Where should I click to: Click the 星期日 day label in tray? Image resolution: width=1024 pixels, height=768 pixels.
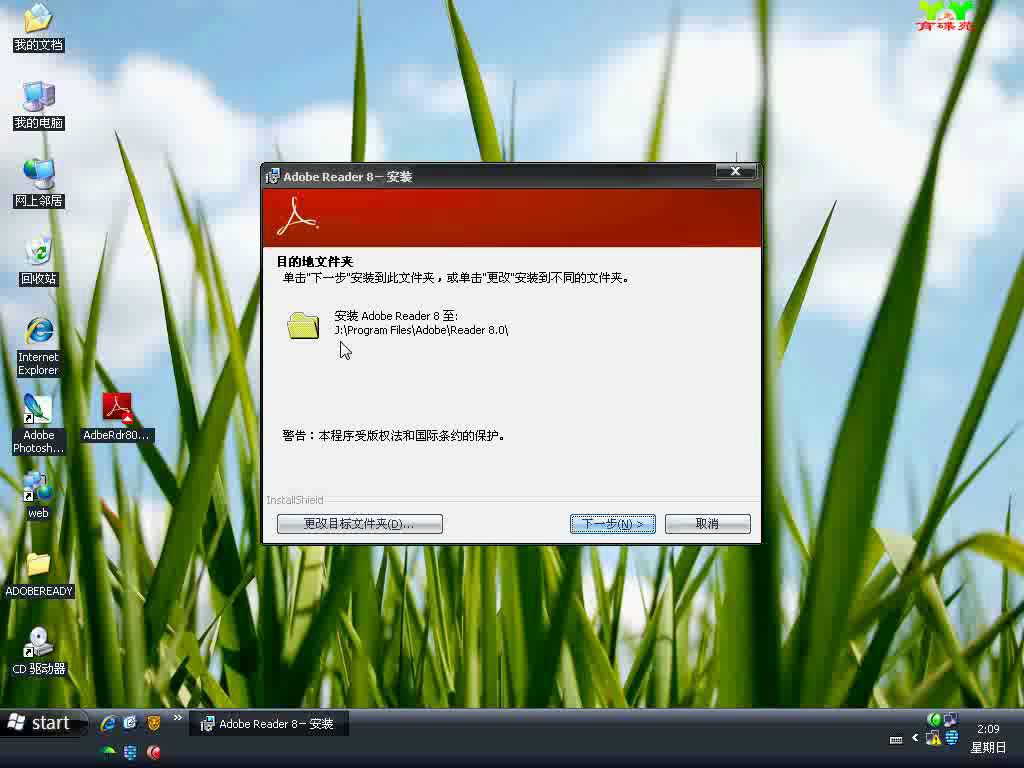(x=988, y=747)
